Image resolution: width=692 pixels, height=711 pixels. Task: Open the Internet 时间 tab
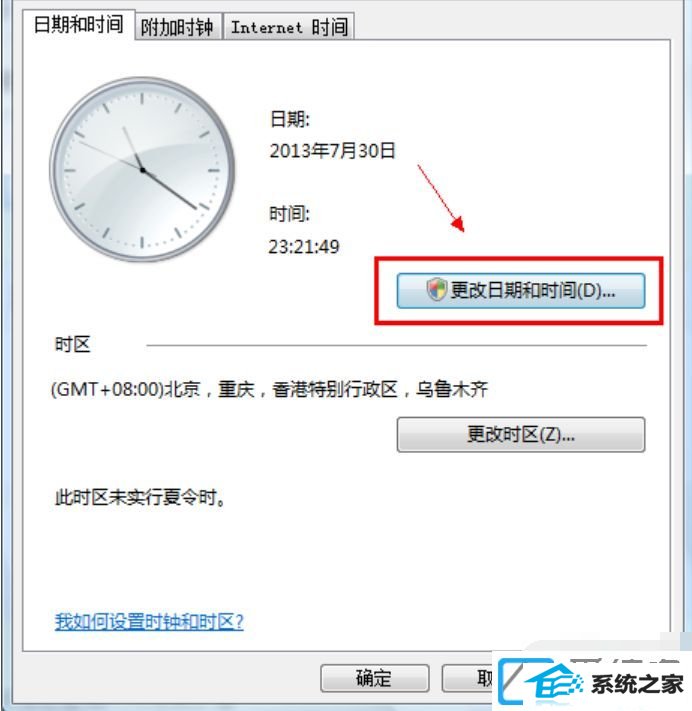289,27
